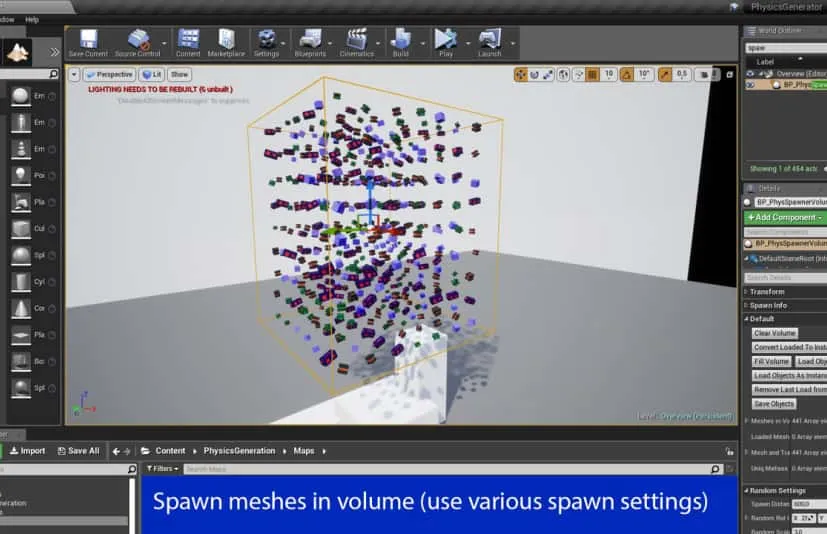Click the Clear Volume button
The height and width of the screenshot is (534, 827).
coord(775,333)
